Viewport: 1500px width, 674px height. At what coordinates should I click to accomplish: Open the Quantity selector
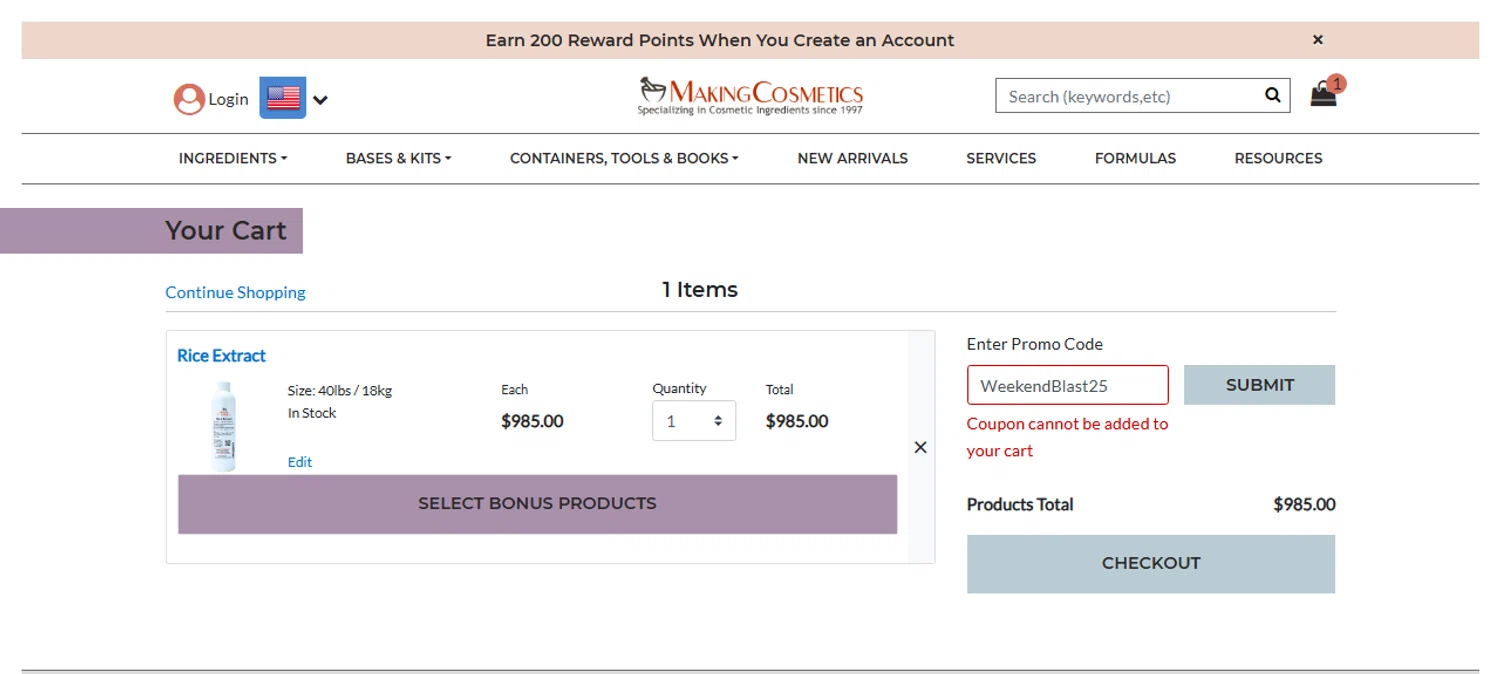coord(694,421)
